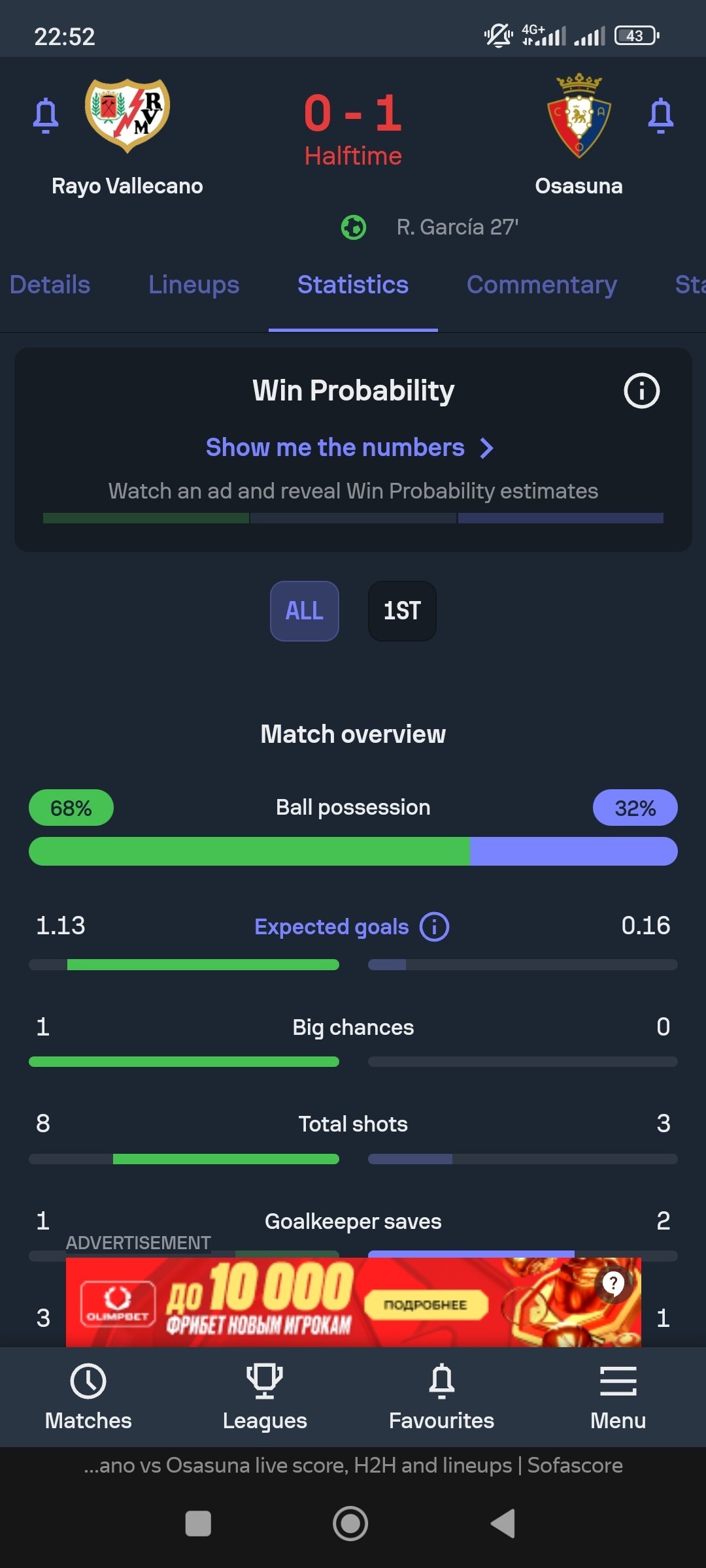Screen dimensions: 706x1568
Task: Click the Expected goals link
Action: (331, 926)
